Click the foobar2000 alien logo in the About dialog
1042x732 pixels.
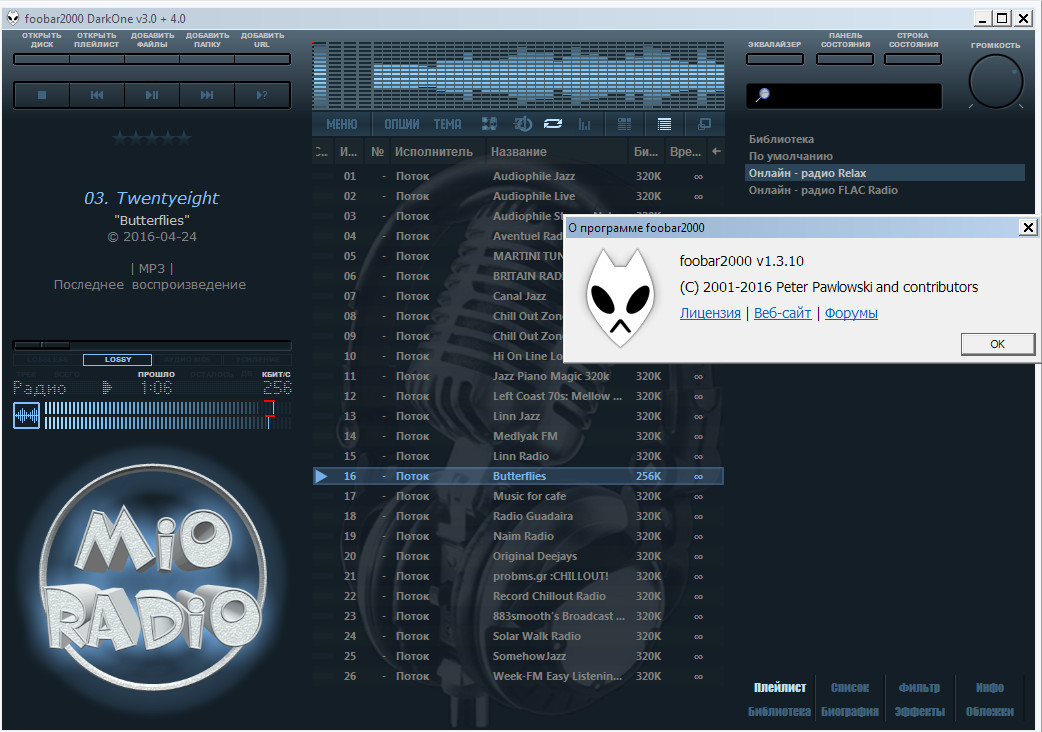click(x=620, y=298)
